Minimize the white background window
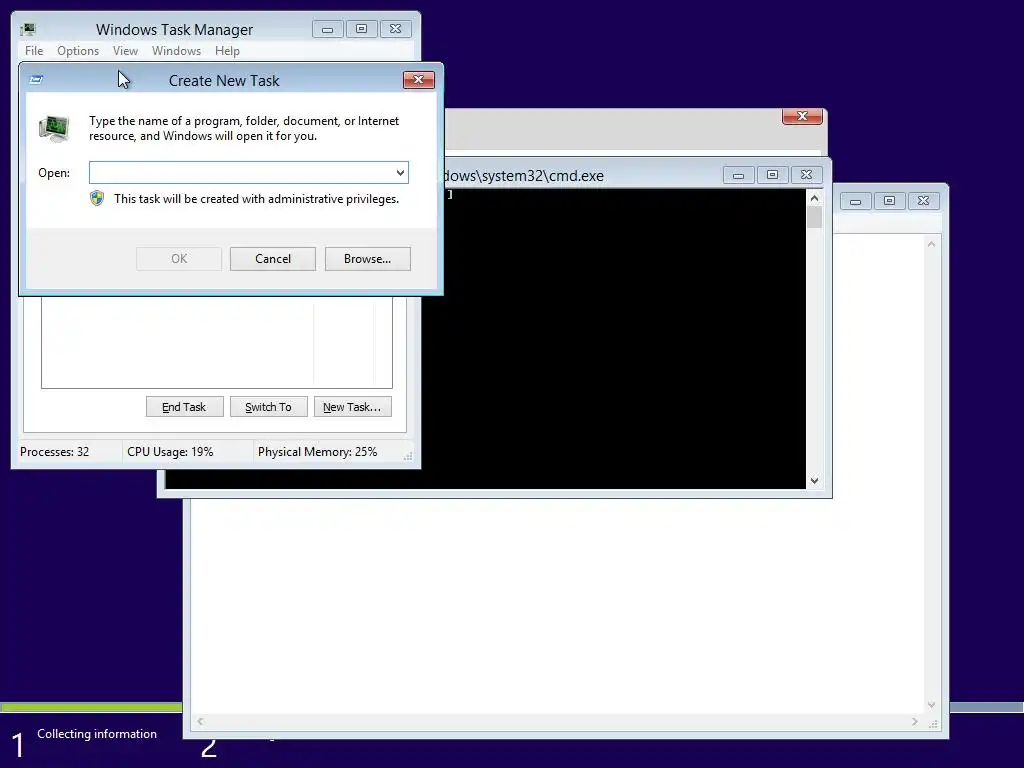The height and width of the screenshot is (768, 1024). (856, 201)
